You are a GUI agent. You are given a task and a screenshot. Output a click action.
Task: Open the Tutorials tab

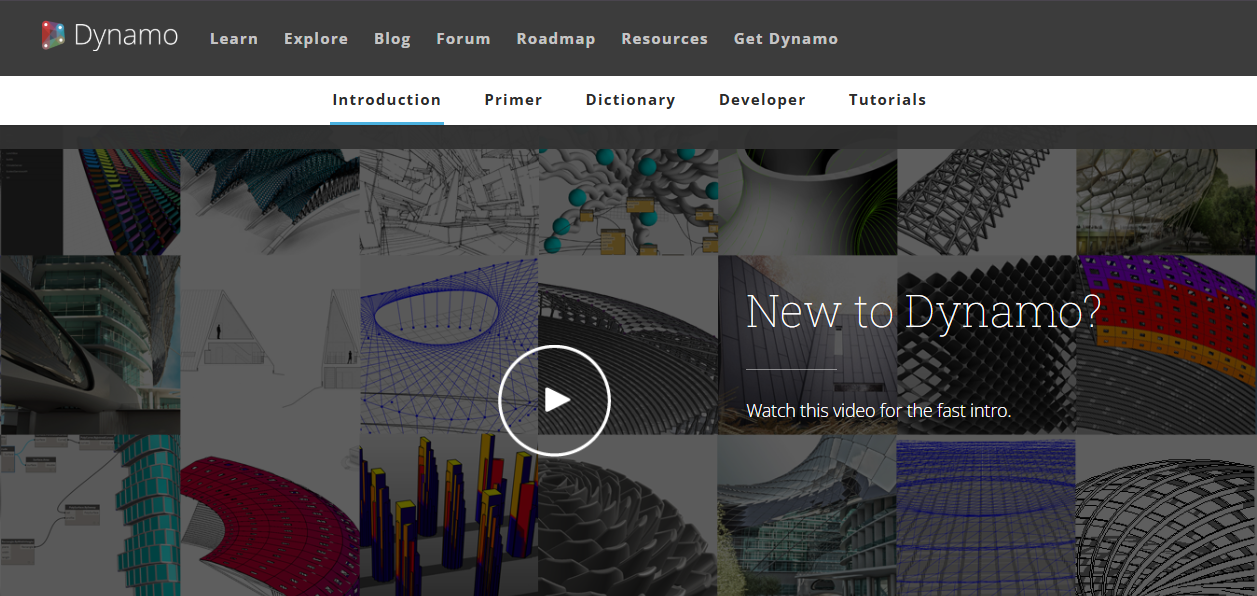[x=888, y=100]
